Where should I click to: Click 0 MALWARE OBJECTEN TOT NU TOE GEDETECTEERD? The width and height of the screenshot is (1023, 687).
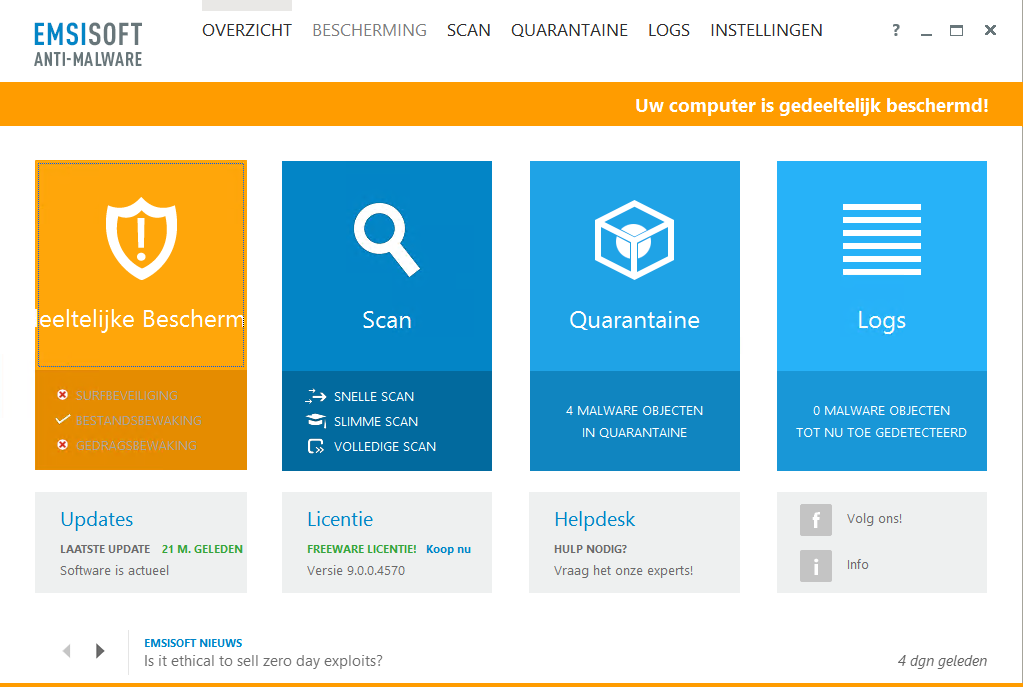point(881,421)
